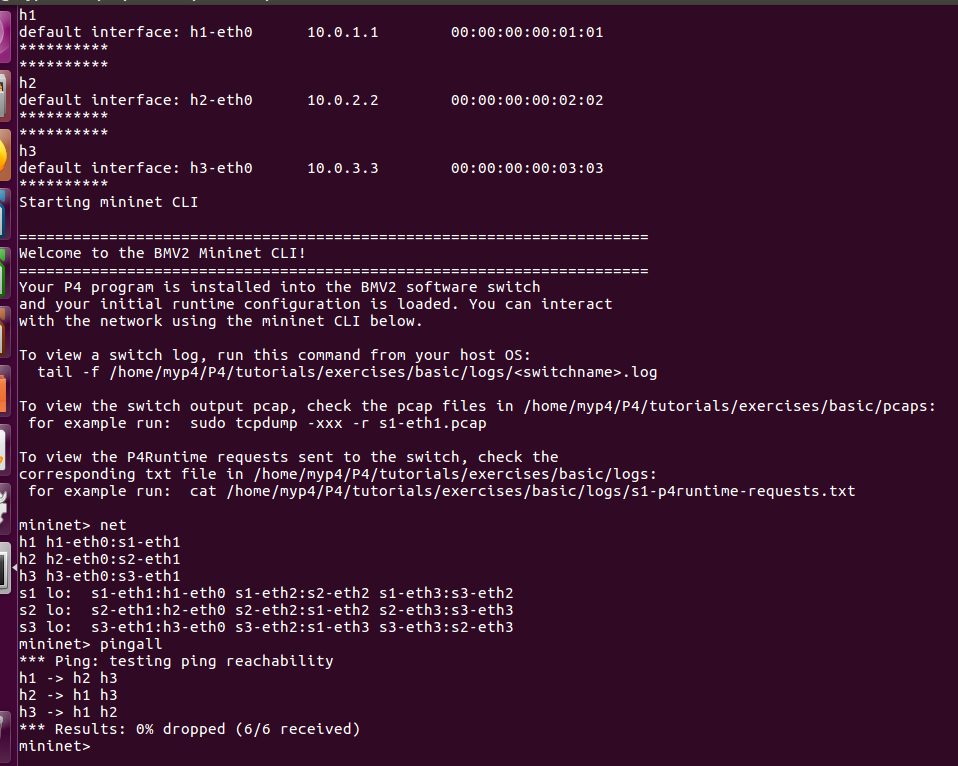Click the 'mininet> pingall' command line
958x766 pixels.
pyautogui.click(x=90, y=644)
